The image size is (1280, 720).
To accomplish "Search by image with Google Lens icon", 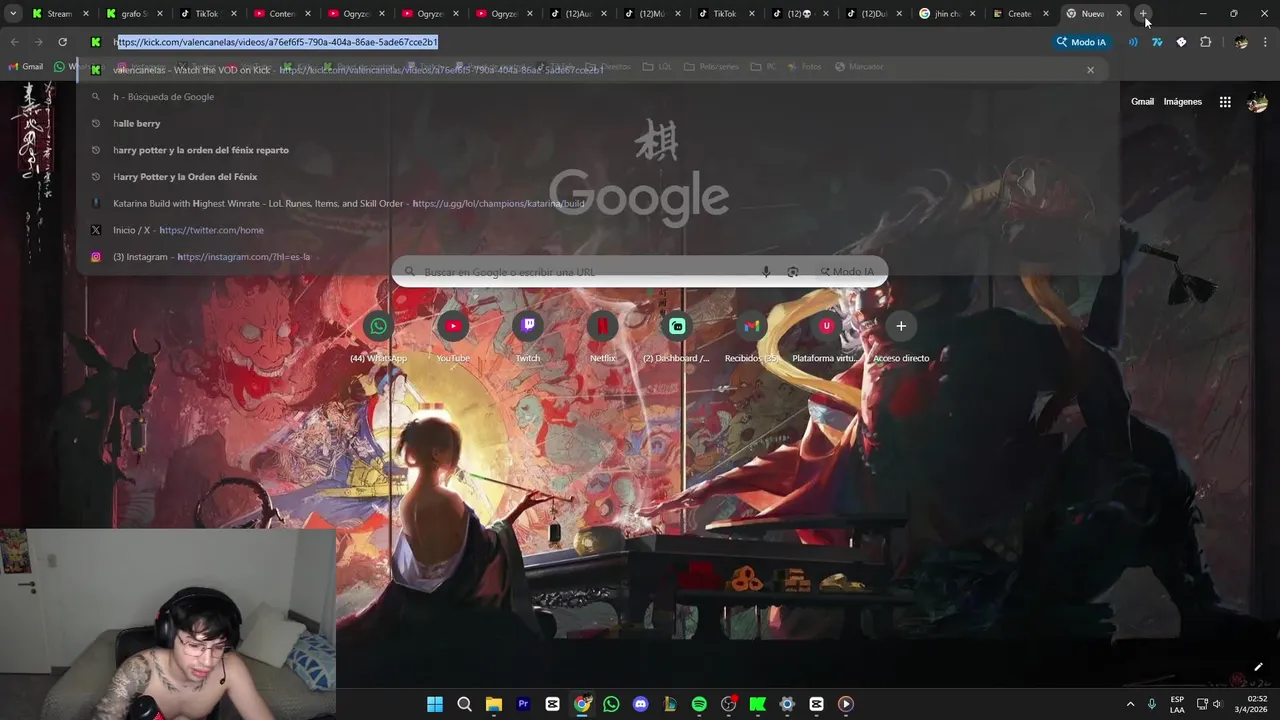I will pyautogui.click(x=792, y=272).
